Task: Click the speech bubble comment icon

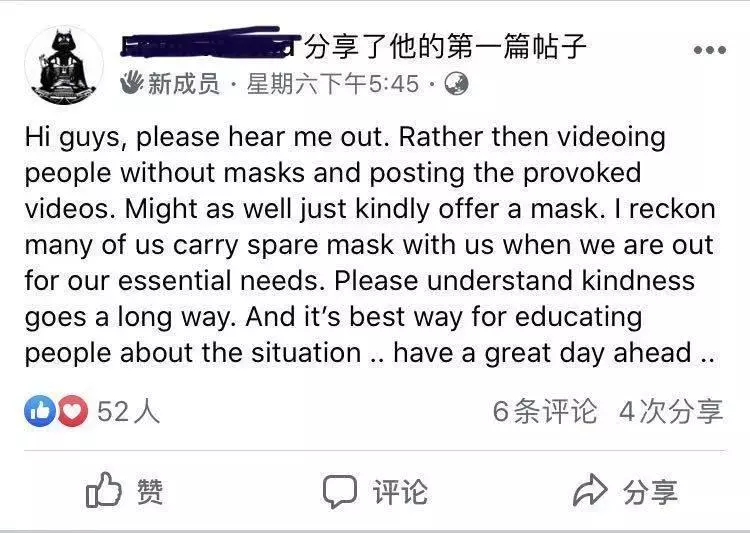Action: [x=340, y=491]
